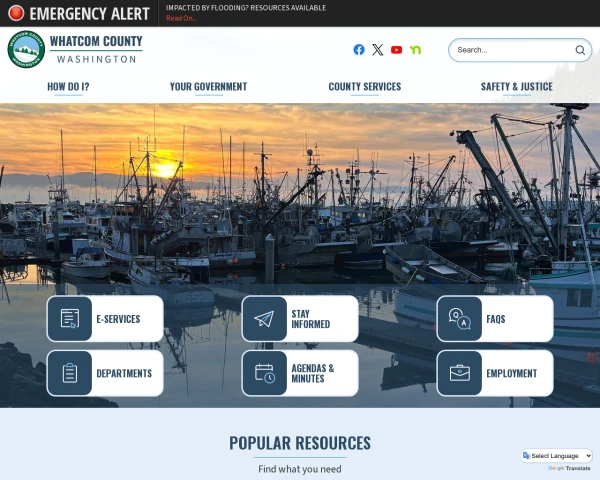Open the Safety & Justice menu
The width and height of the screenshot is (600, 480).
517,87
